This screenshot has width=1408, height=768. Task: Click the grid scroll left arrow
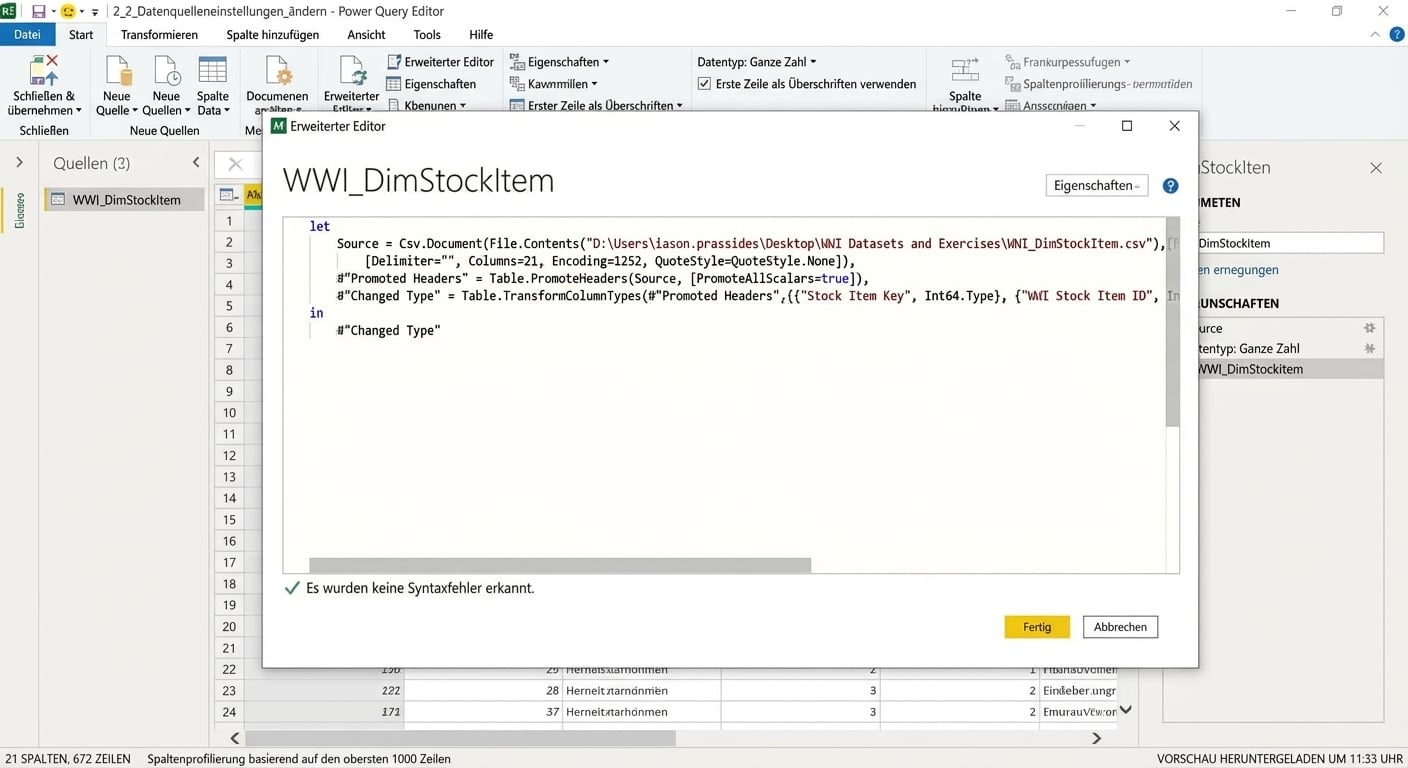pos(235,738)
